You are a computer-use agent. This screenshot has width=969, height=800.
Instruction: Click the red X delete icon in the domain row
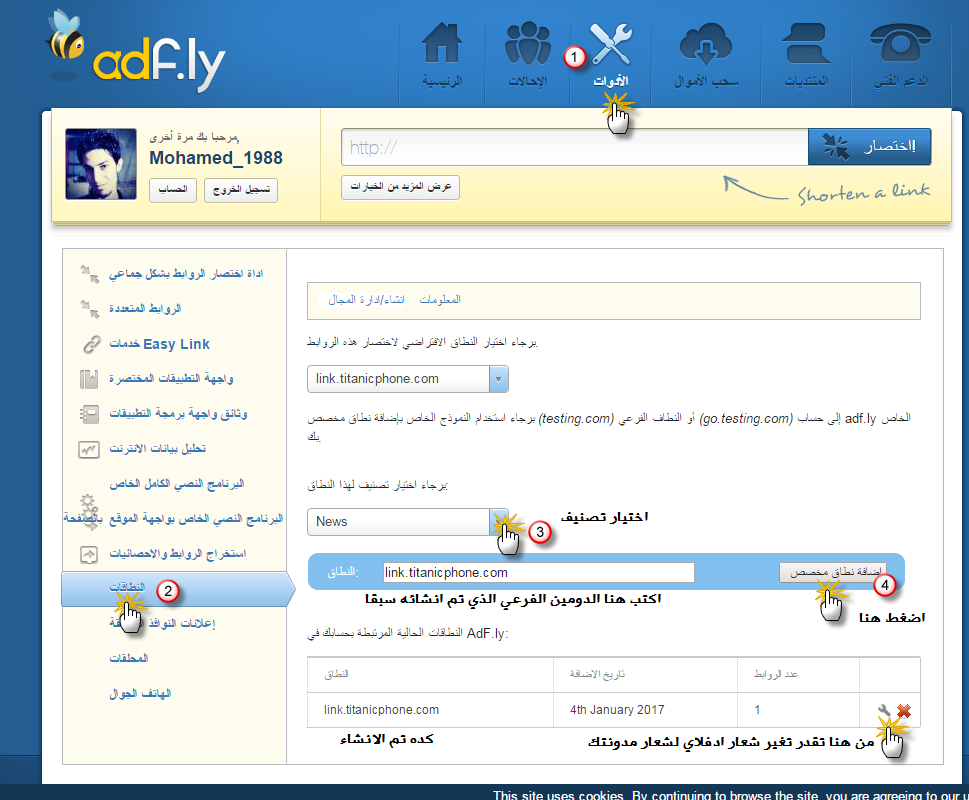pyautogui.click(x=903, y=711)
